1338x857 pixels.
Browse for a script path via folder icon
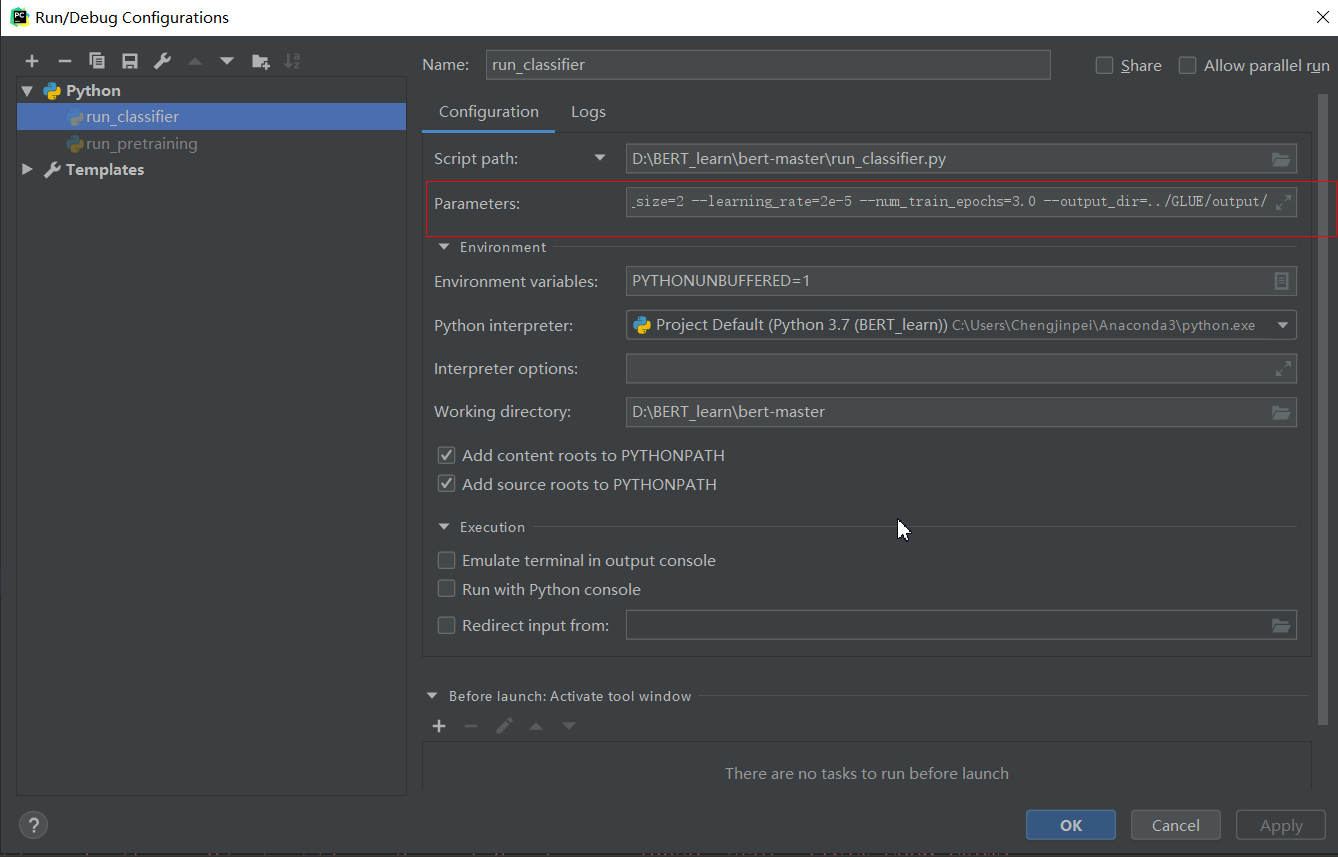[1281, 158]
